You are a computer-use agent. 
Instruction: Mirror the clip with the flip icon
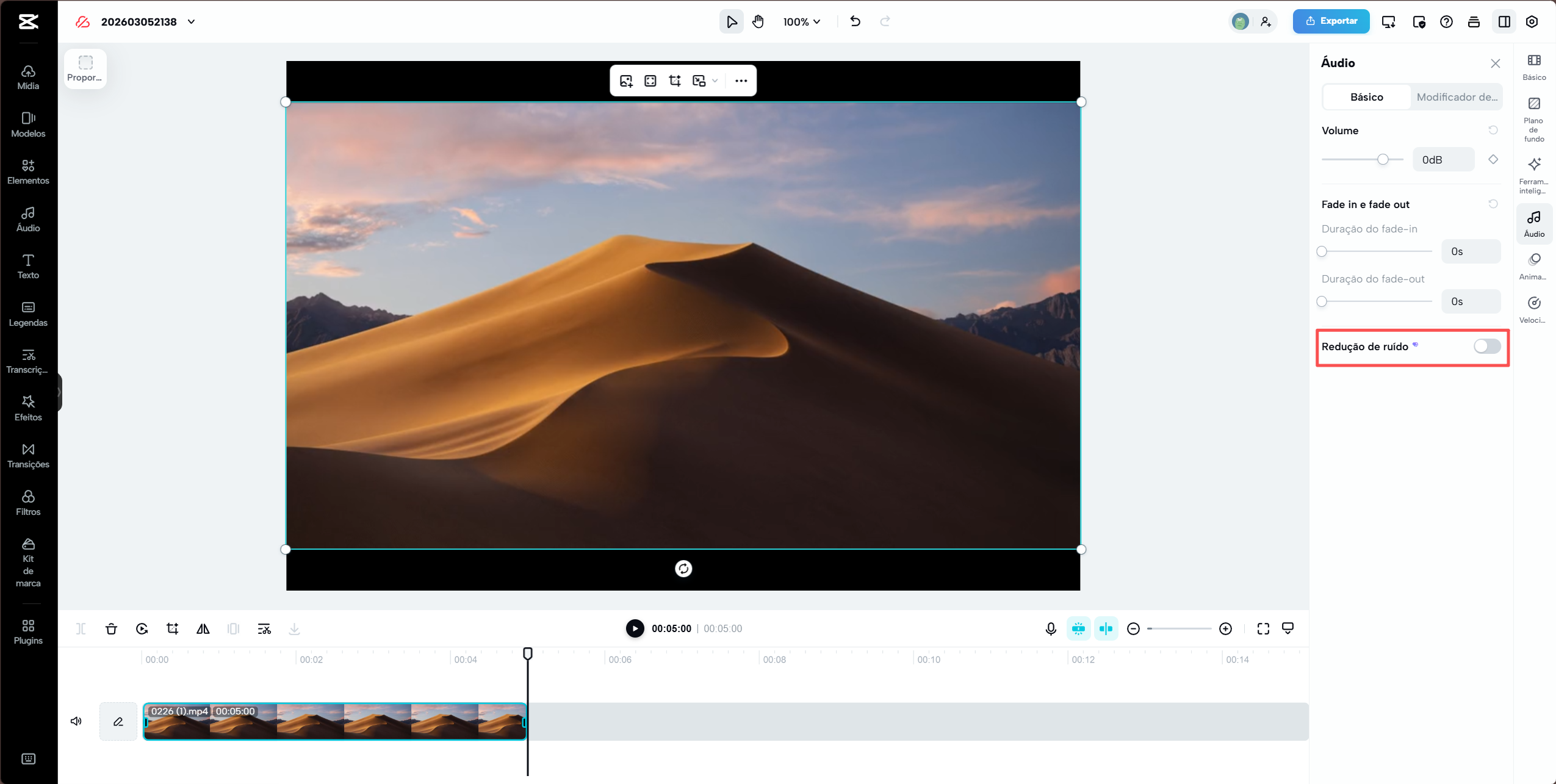point(203,628)
